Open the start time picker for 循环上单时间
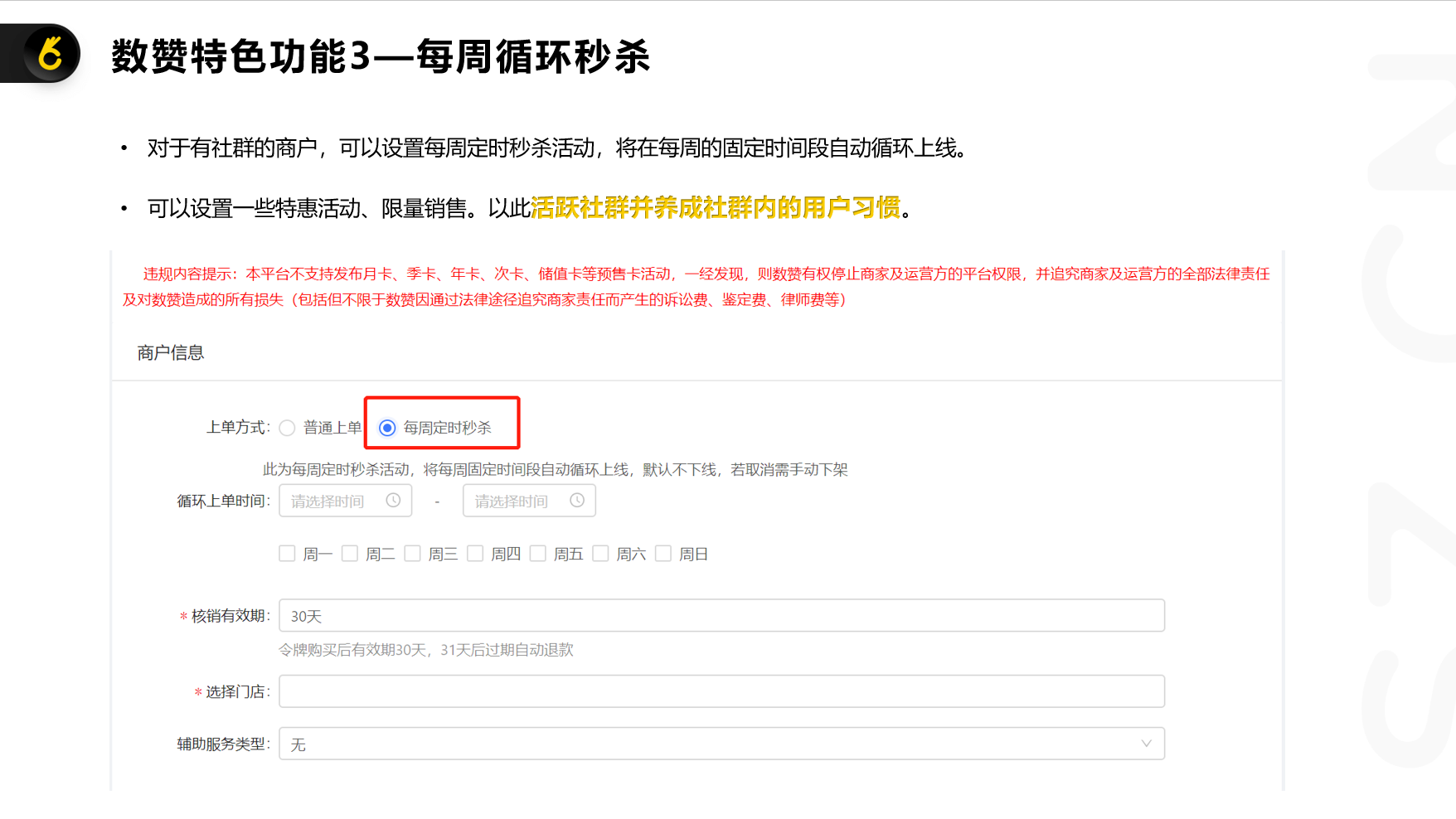 click(x=346, y=501)
